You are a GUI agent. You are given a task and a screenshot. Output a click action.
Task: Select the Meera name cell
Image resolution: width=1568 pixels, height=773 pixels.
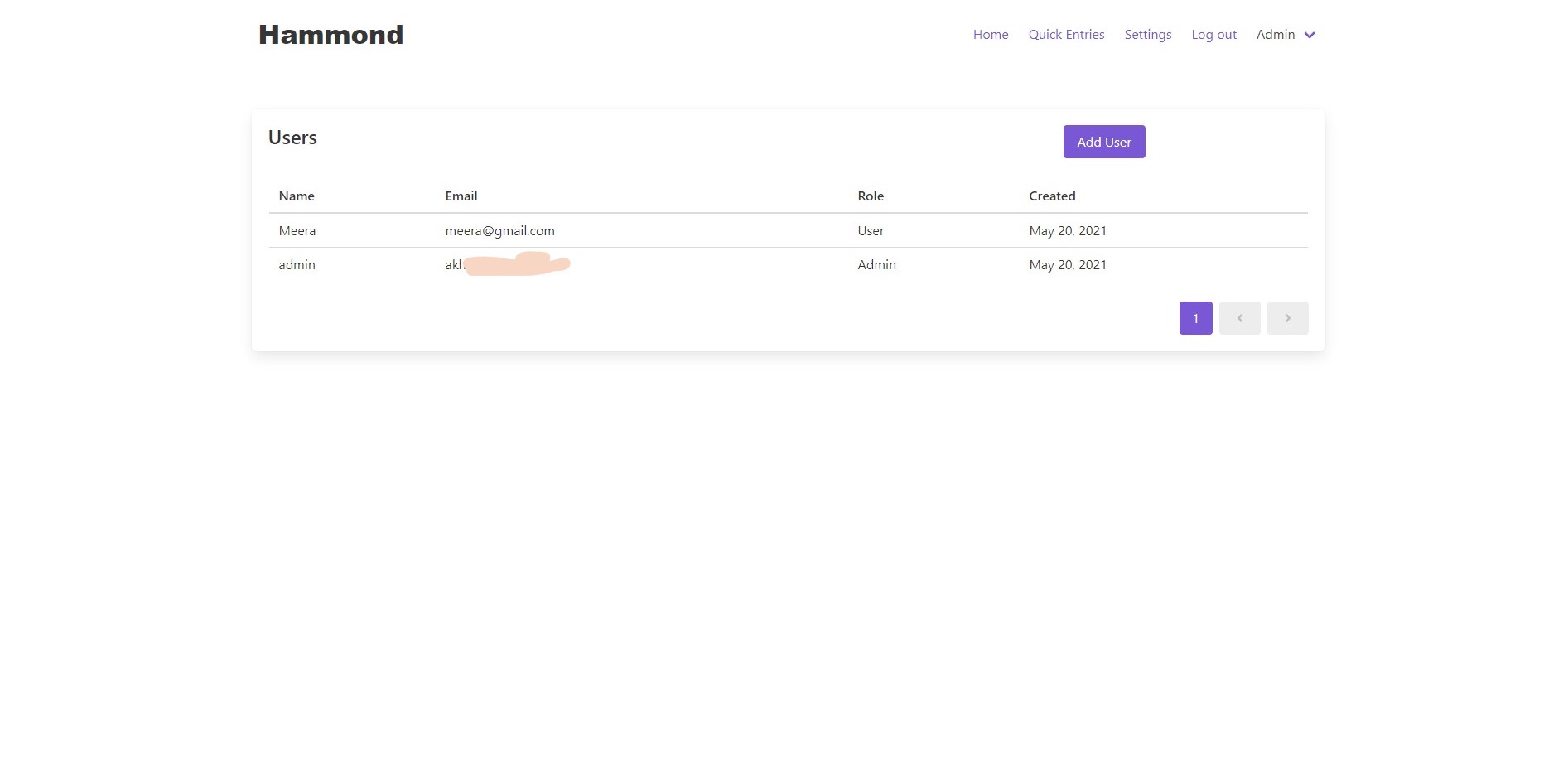point(297,231)
